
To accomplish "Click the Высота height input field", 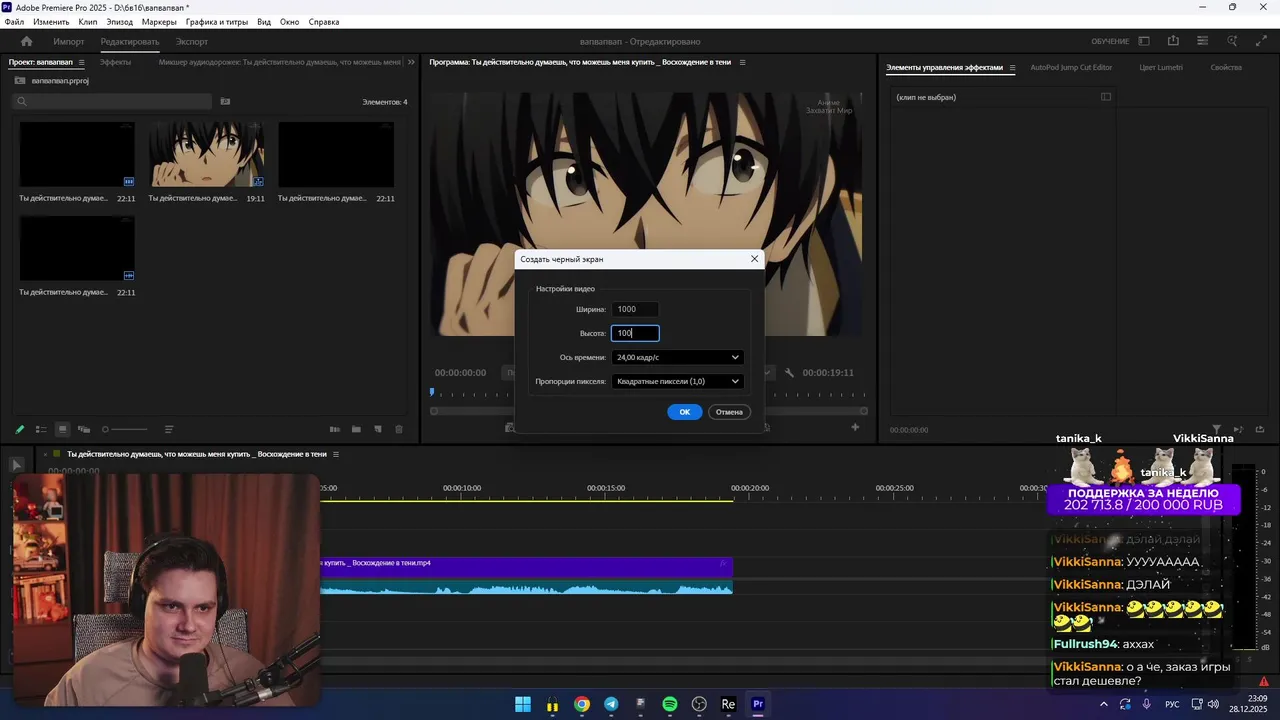I will [635, 333].
